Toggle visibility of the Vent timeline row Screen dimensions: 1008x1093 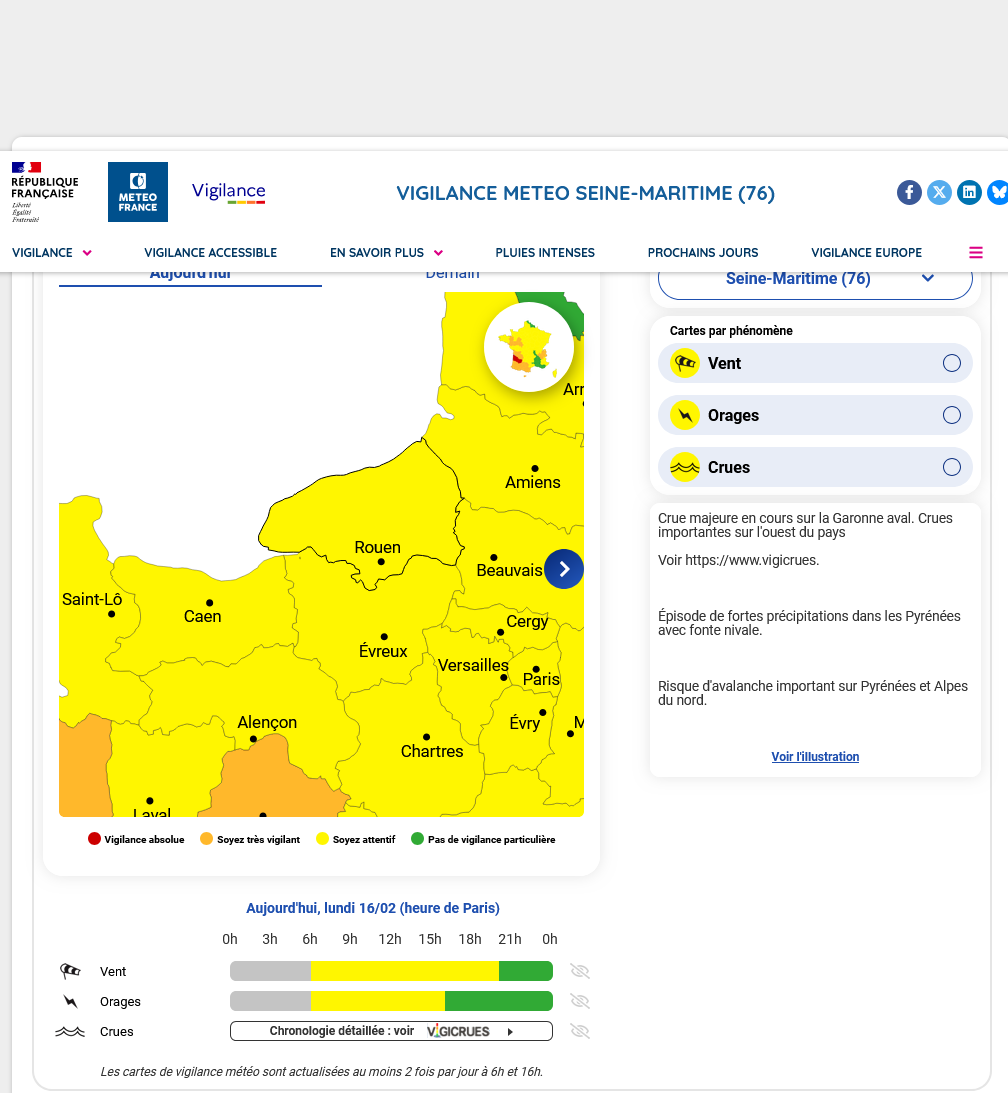(x=580, y=971)
